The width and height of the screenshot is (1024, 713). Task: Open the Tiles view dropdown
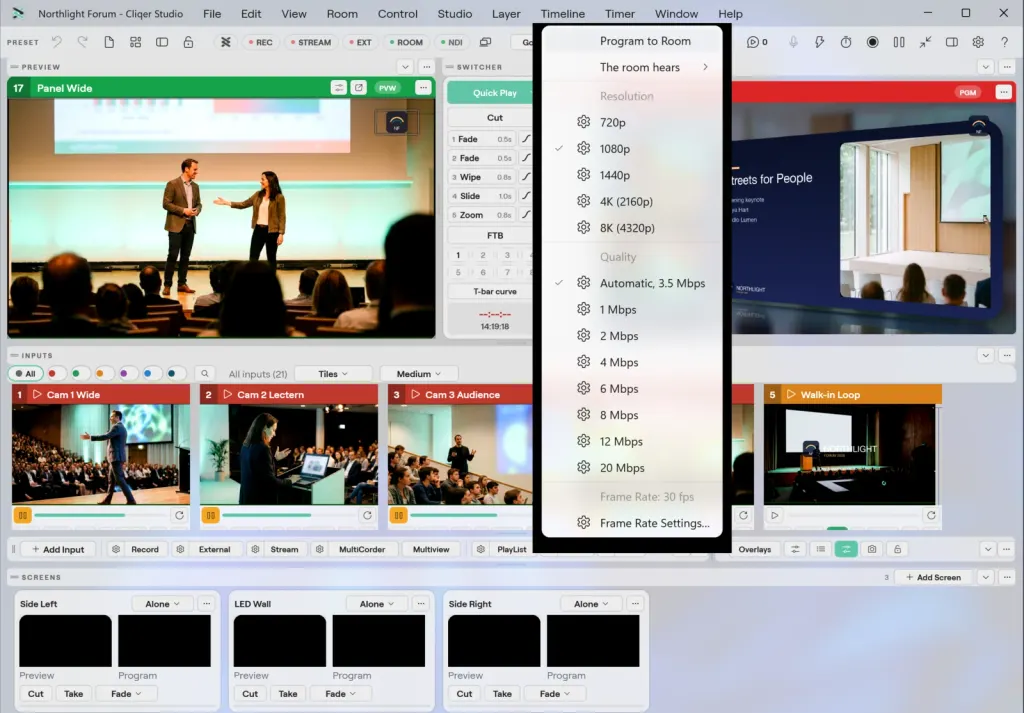[333, 373]
